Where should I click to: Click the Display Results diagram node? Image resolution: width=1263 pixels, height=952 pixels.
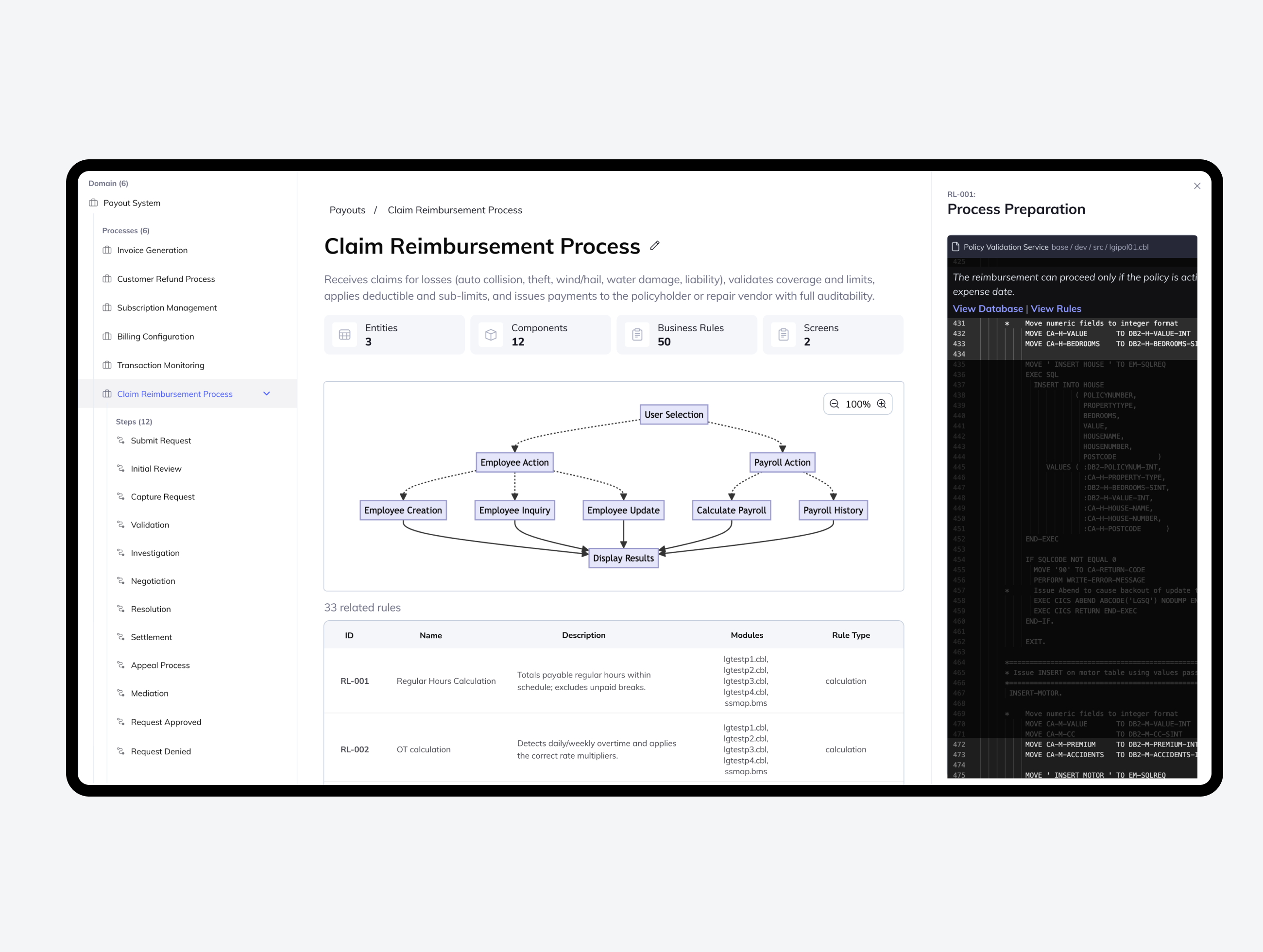click(x=623, y=558)
